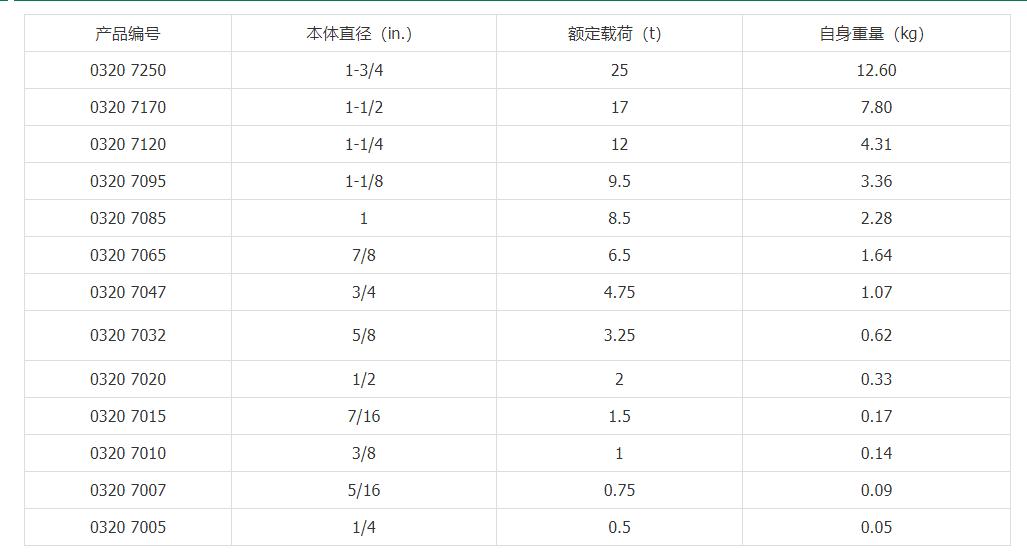1027x554 pixels.
Task: Click the 1-1/8 diameter cell
Action: [x=364, y=181]
